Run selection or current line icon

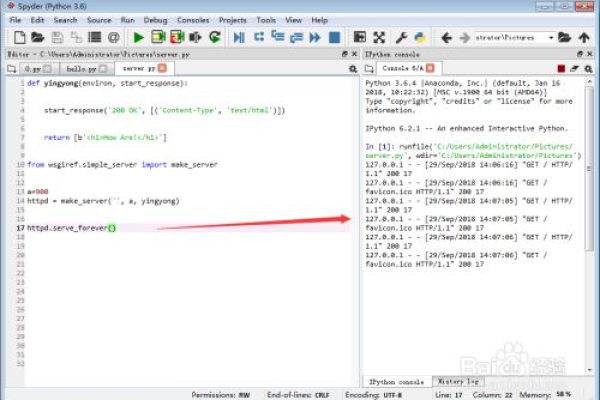(196, 38)
